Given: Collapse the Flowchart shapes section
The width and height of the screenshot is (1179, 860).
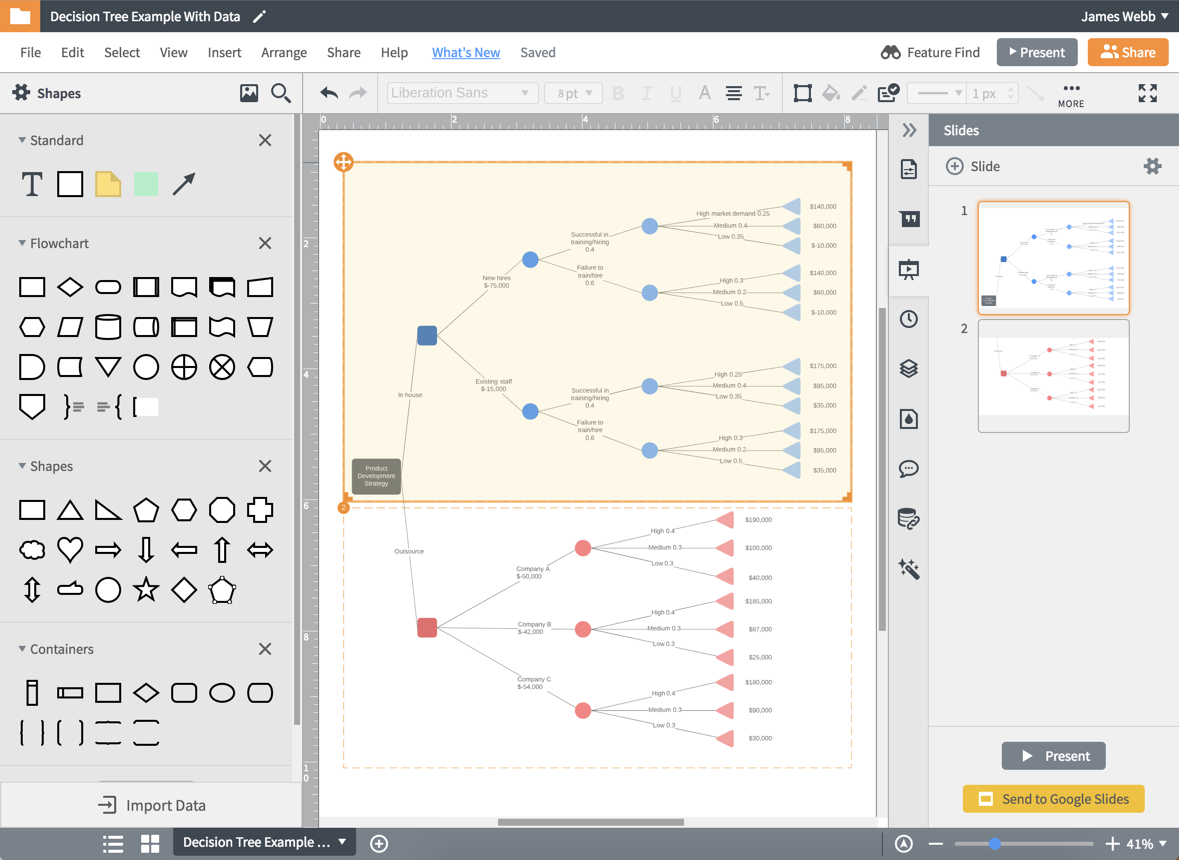Looking at the screenshot, I should click(x=23, y=243).
